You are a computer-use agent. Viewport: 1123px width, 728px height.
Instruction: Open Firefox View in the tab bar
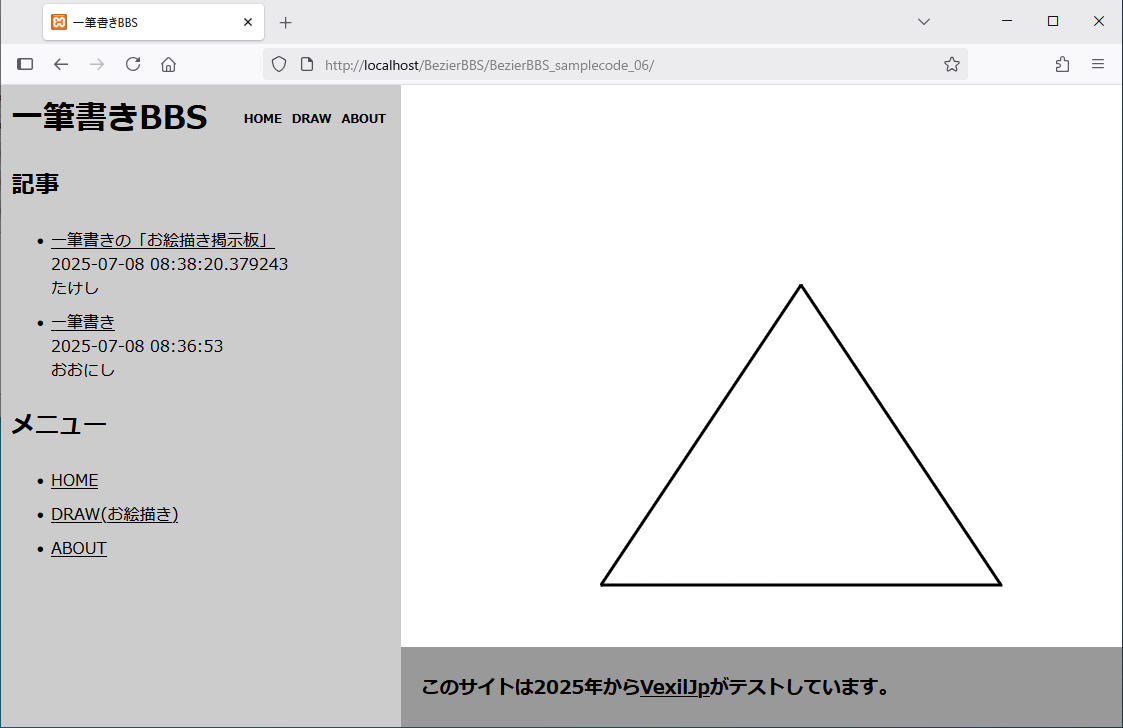tap(24, 63)
